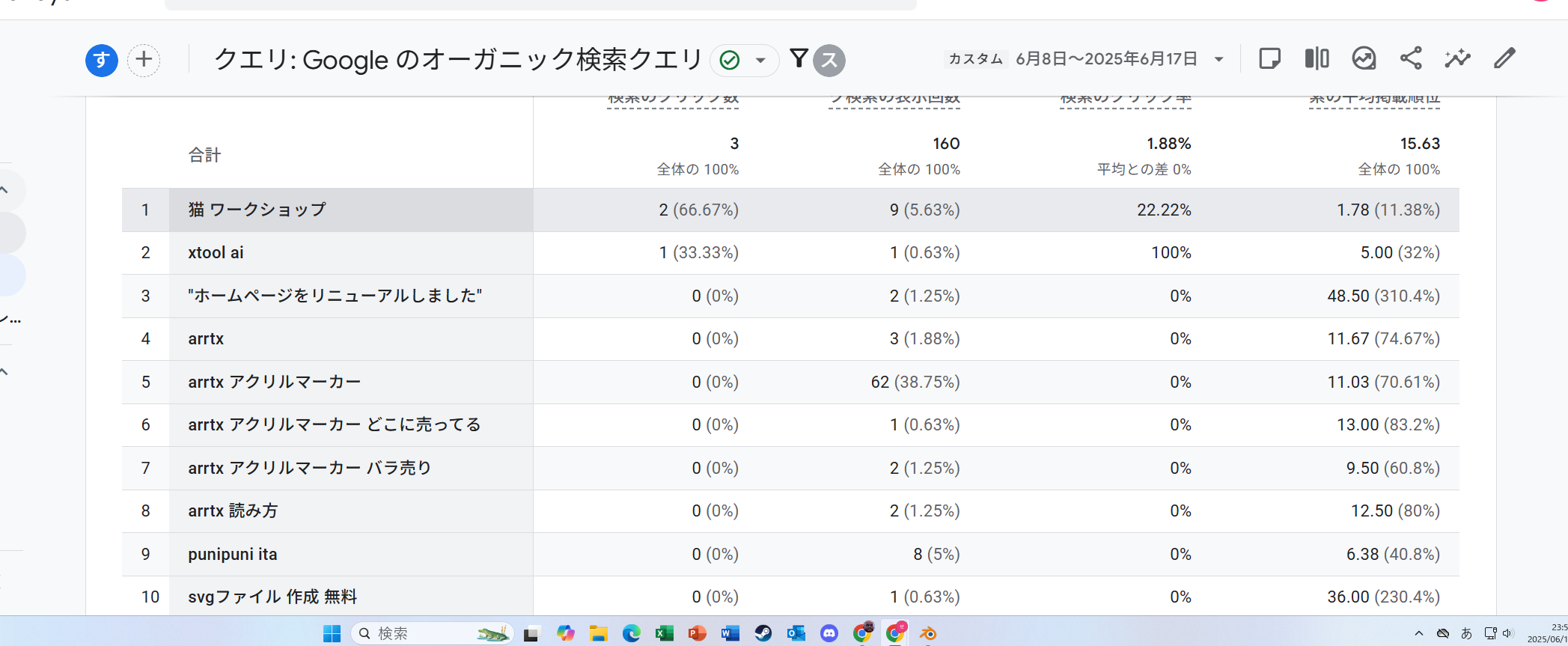Click the impressions value 62 (38.75%)

915,382
